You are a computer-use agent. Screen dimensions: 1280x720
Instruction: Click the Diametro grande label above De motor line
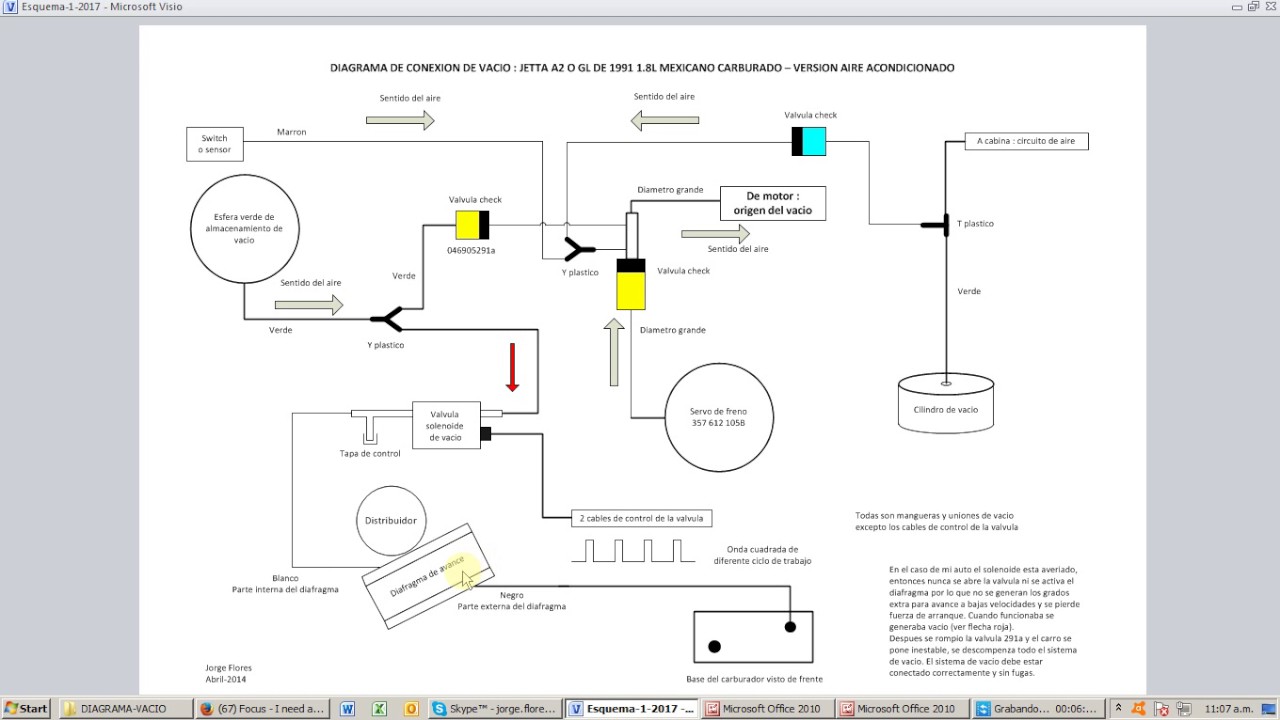[x=670, y=190]
